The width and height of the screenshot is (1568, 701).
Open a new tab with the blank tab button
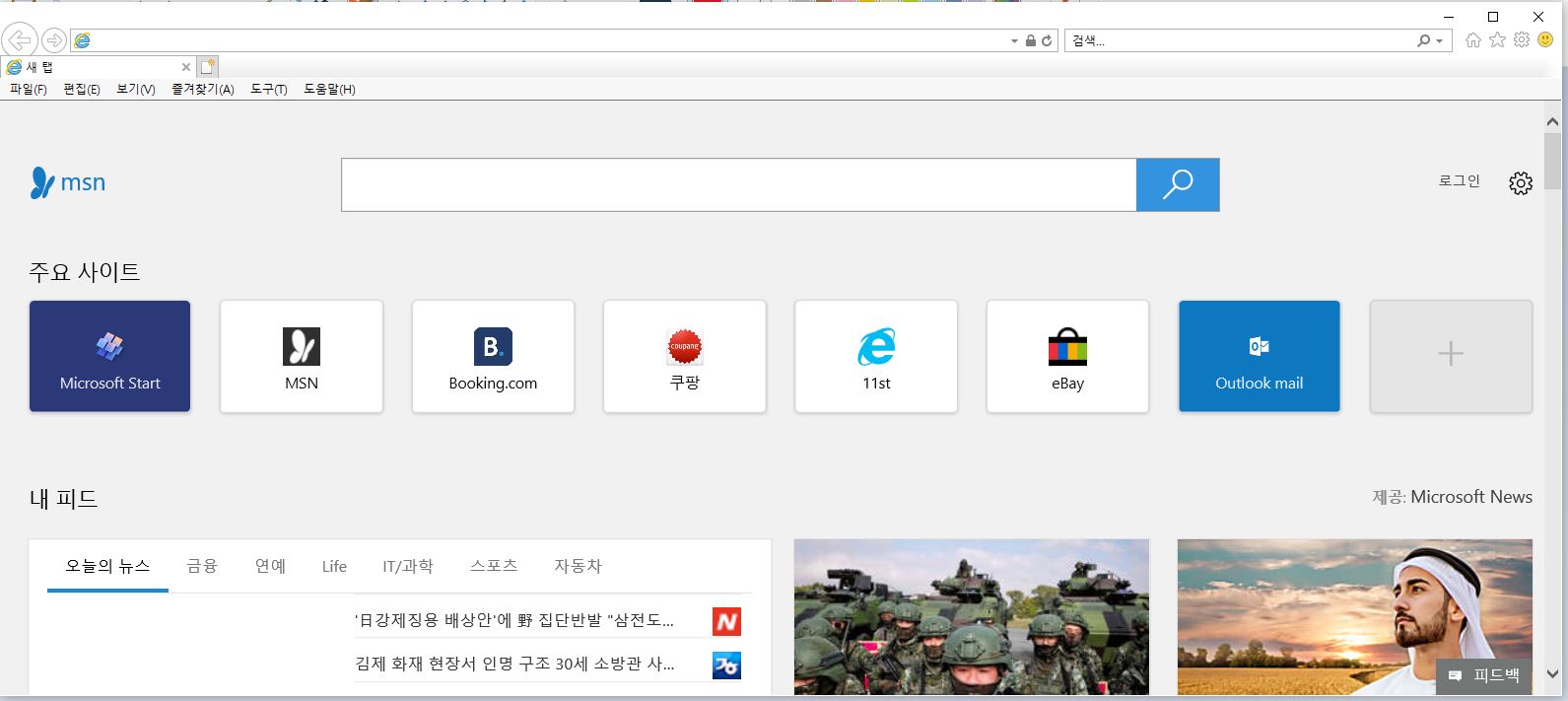point(207,67)
